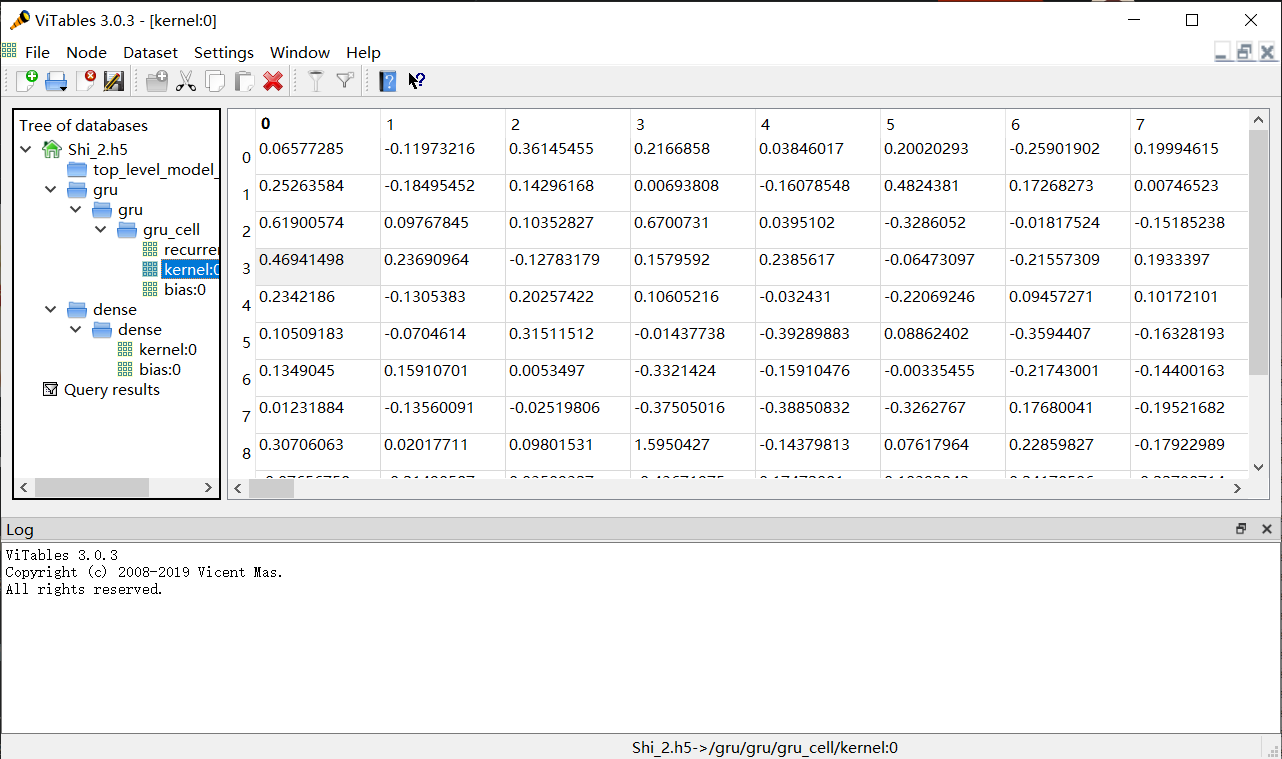Select bias:0 under gru_cell
The width and height of the screenshot is (1282, 759).
pyautogui.click(x=185, y=290)
